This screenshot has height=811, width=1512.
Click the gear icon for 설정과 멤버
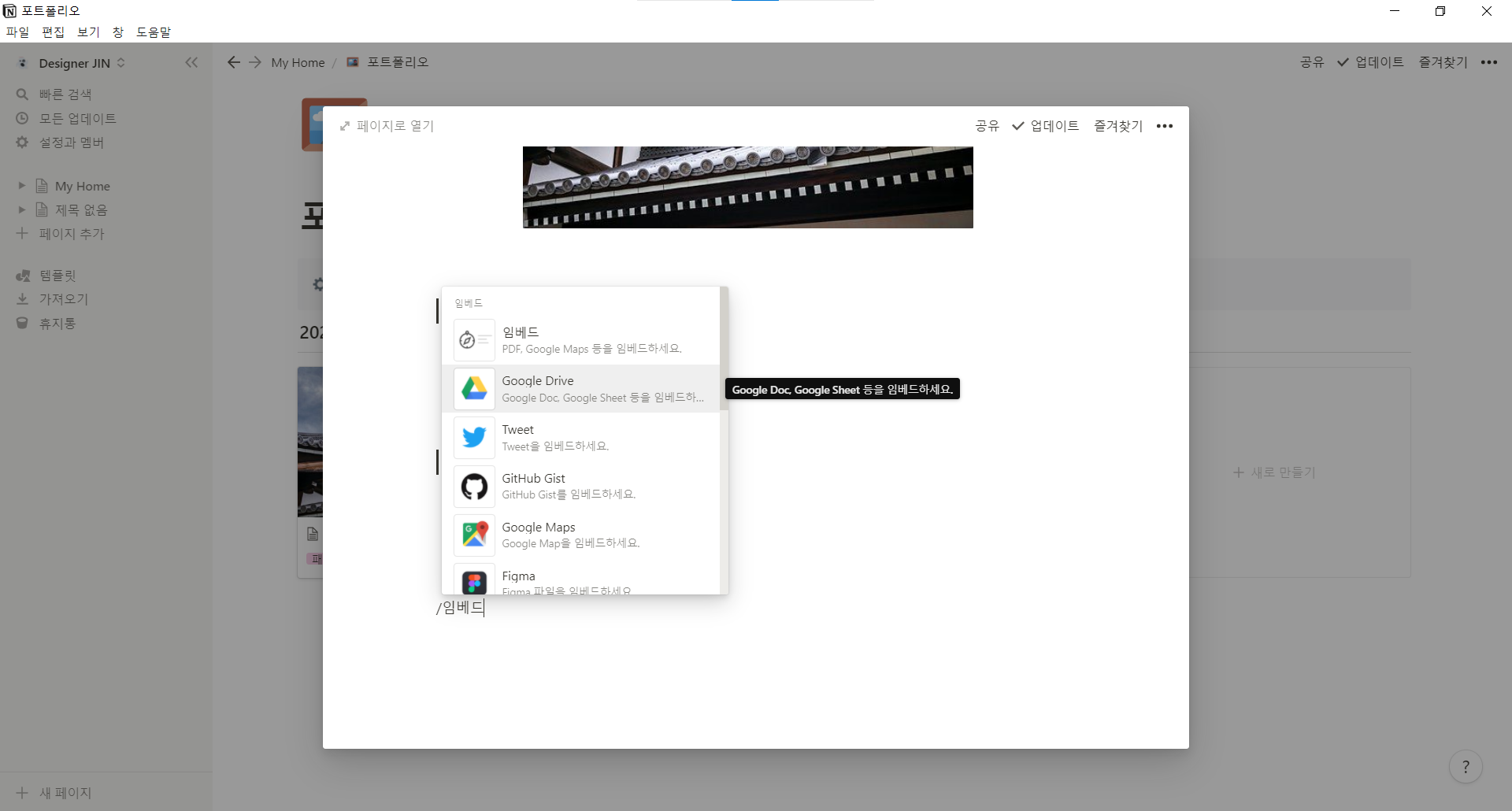(x=22, y=142)
